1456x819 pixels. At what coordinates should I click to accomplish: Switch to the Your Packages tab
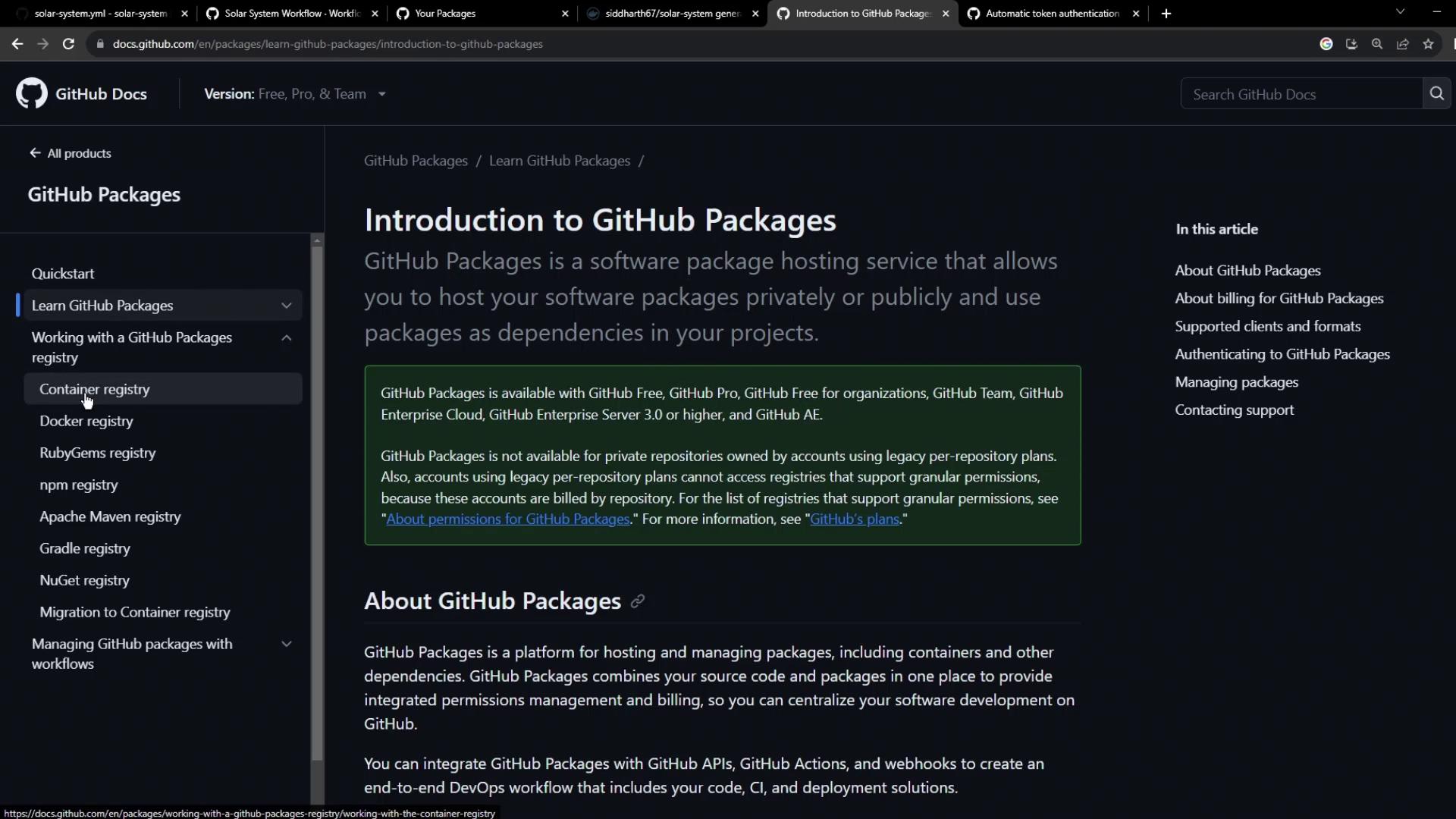tap(445, 14)
